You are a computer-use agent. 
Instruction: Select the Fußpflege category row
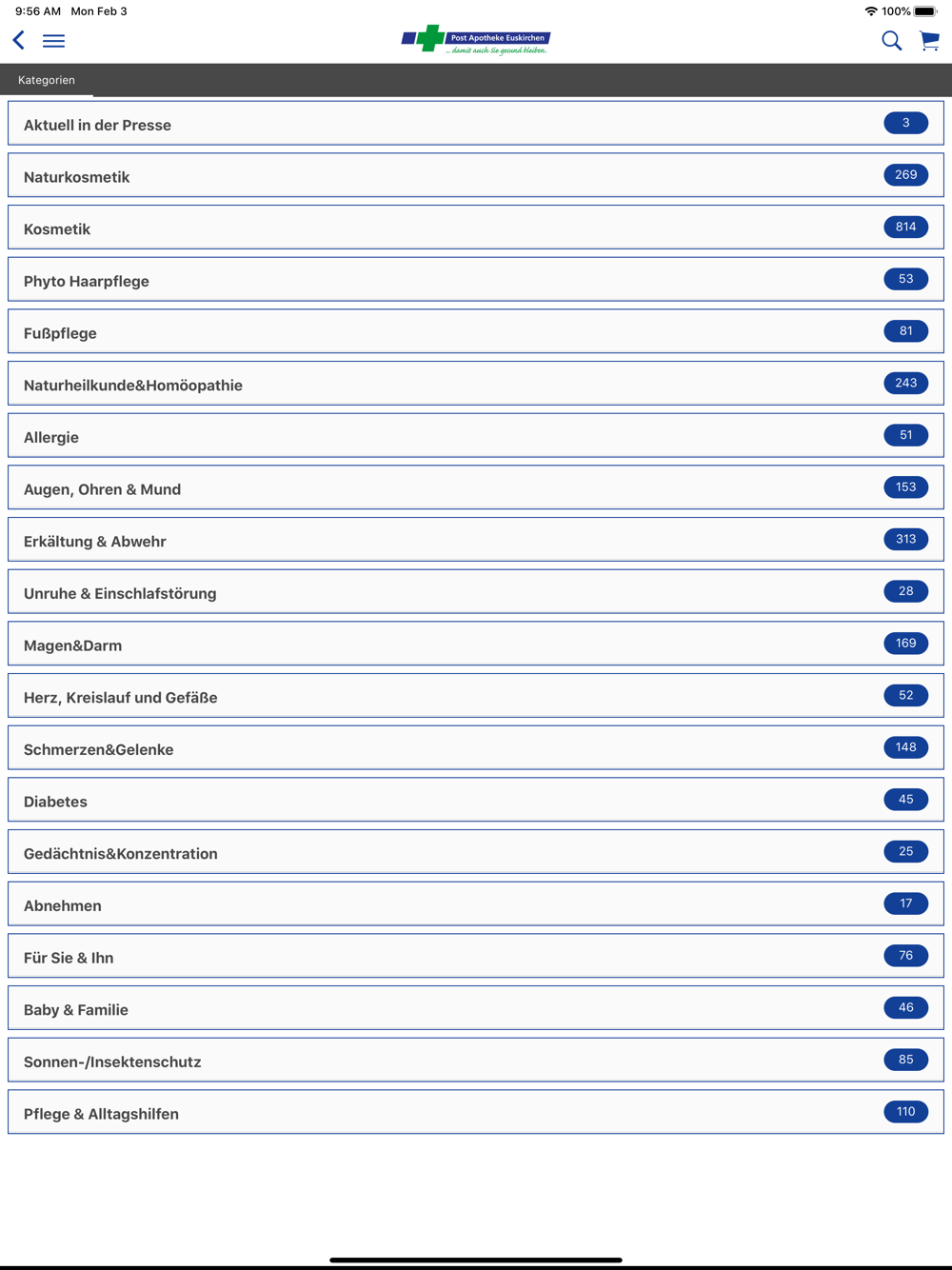(476, 332)
